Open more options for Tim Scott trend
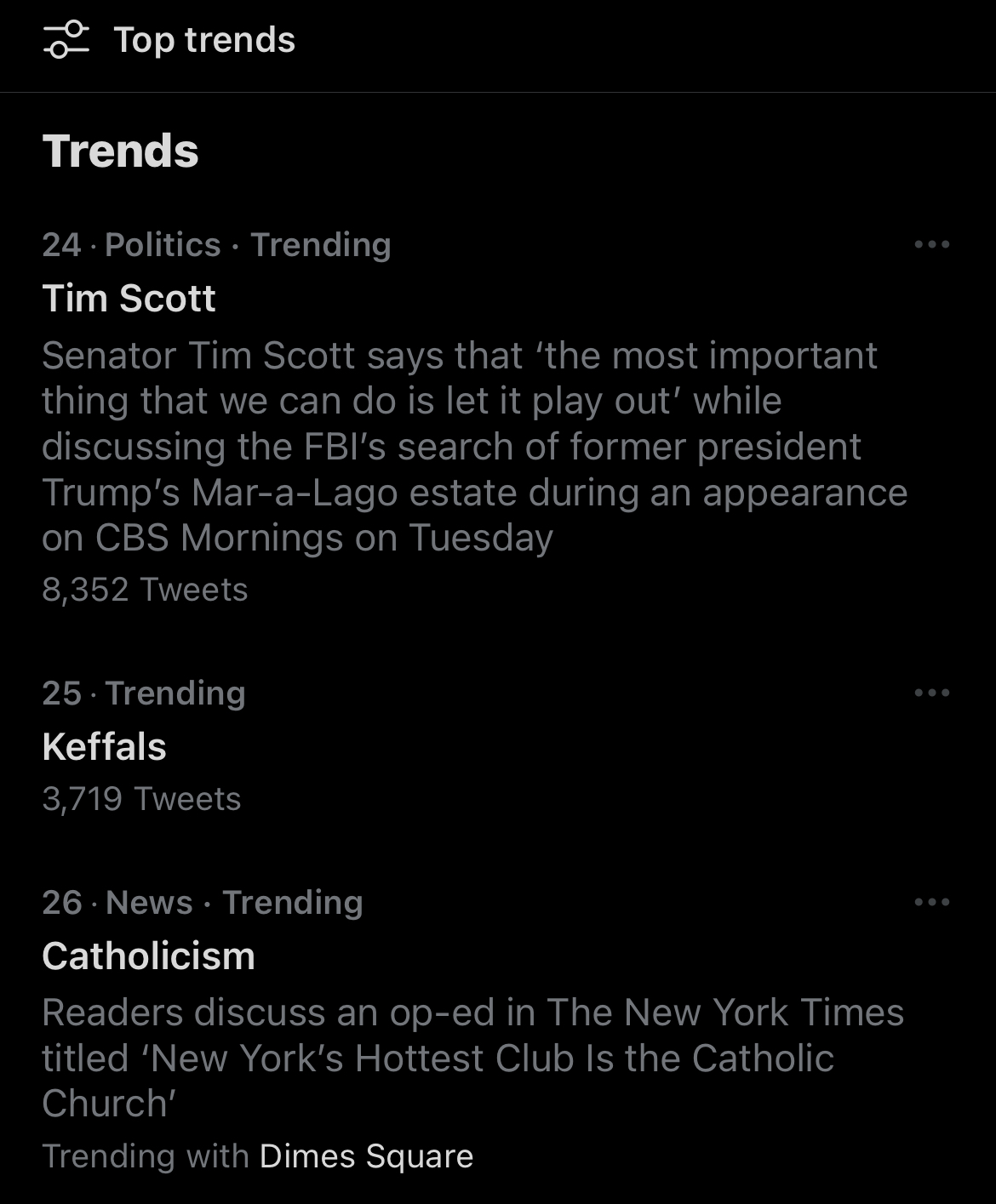The image size is (996, 1204). click(931, 244)
